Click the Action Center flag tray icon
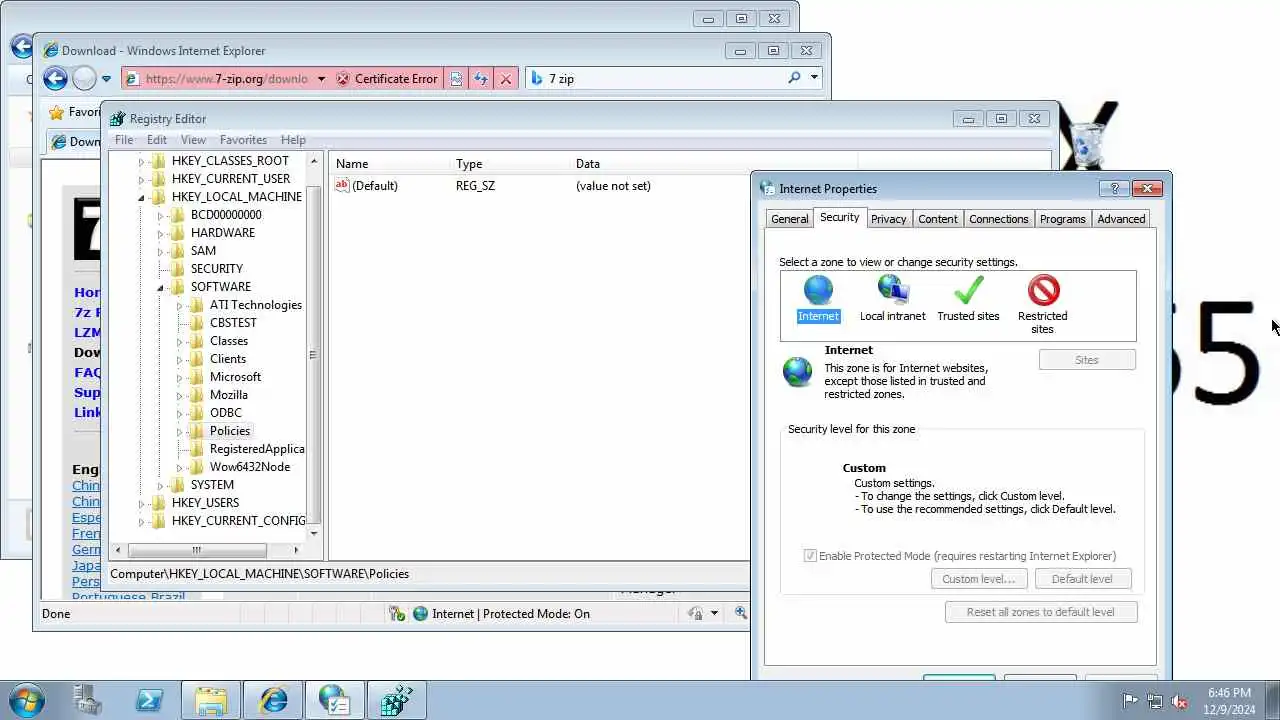Screen dimensions: 1280x720 pyautogui.click(x=1130, y=701)
